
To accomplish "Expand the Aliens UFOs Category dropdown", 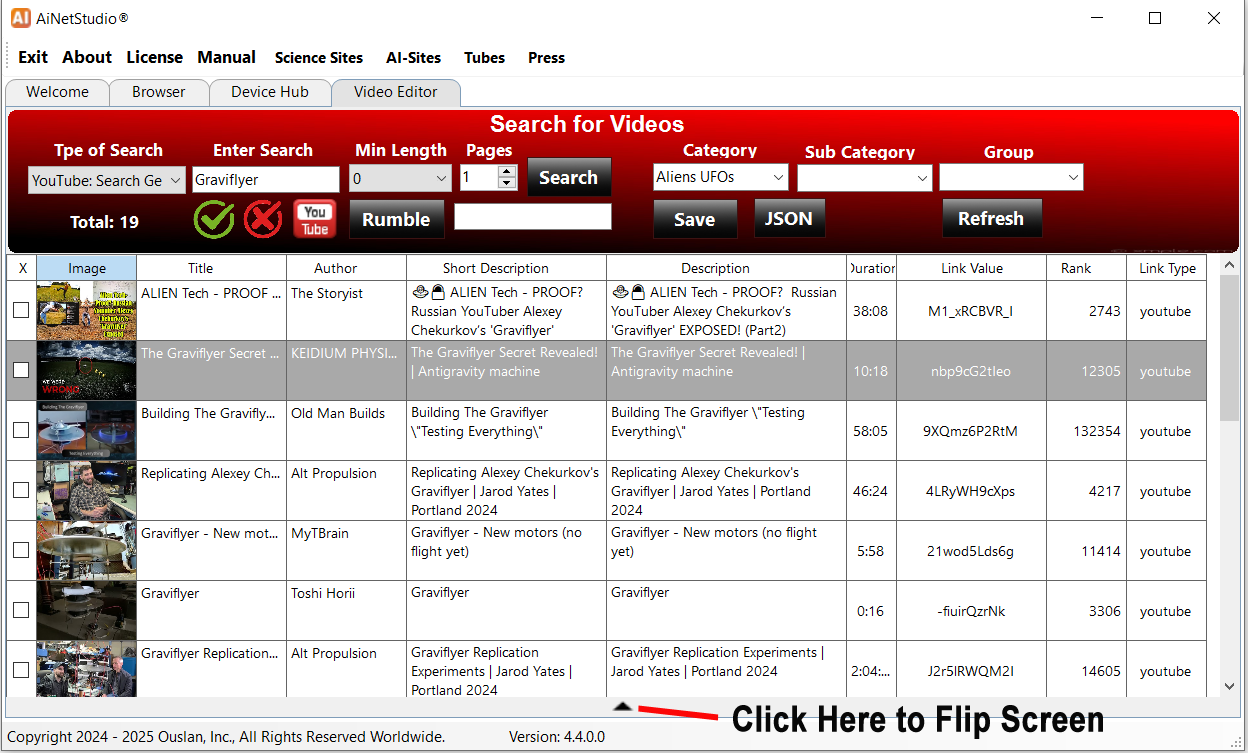I will 720,178.
